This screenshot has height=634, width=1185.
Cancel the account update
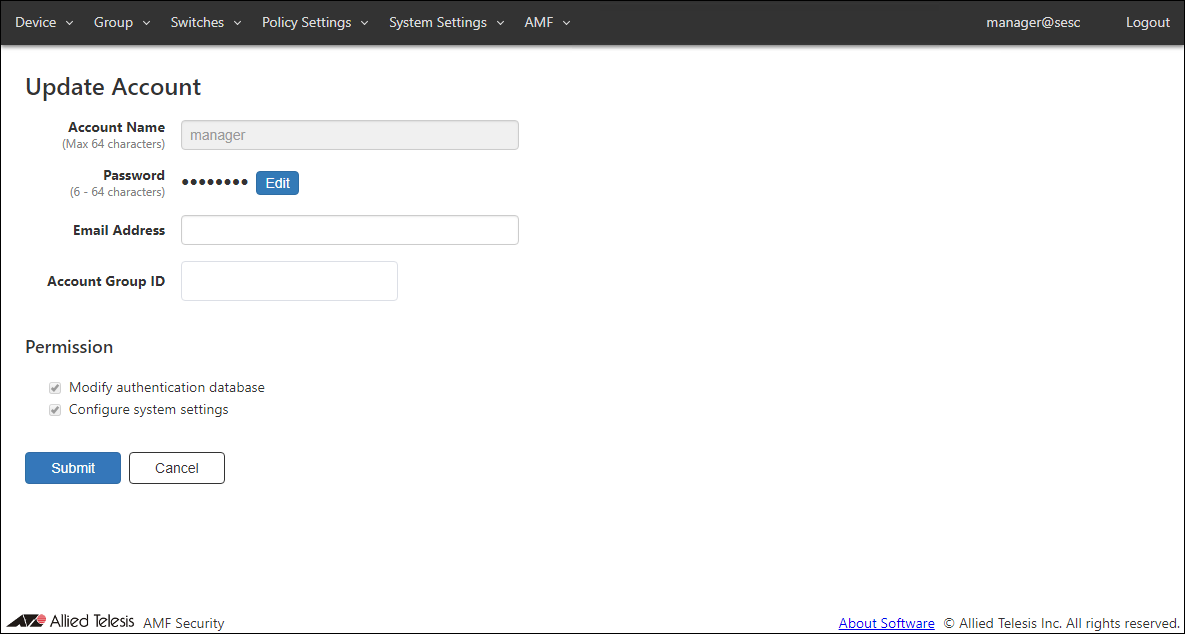177,468
